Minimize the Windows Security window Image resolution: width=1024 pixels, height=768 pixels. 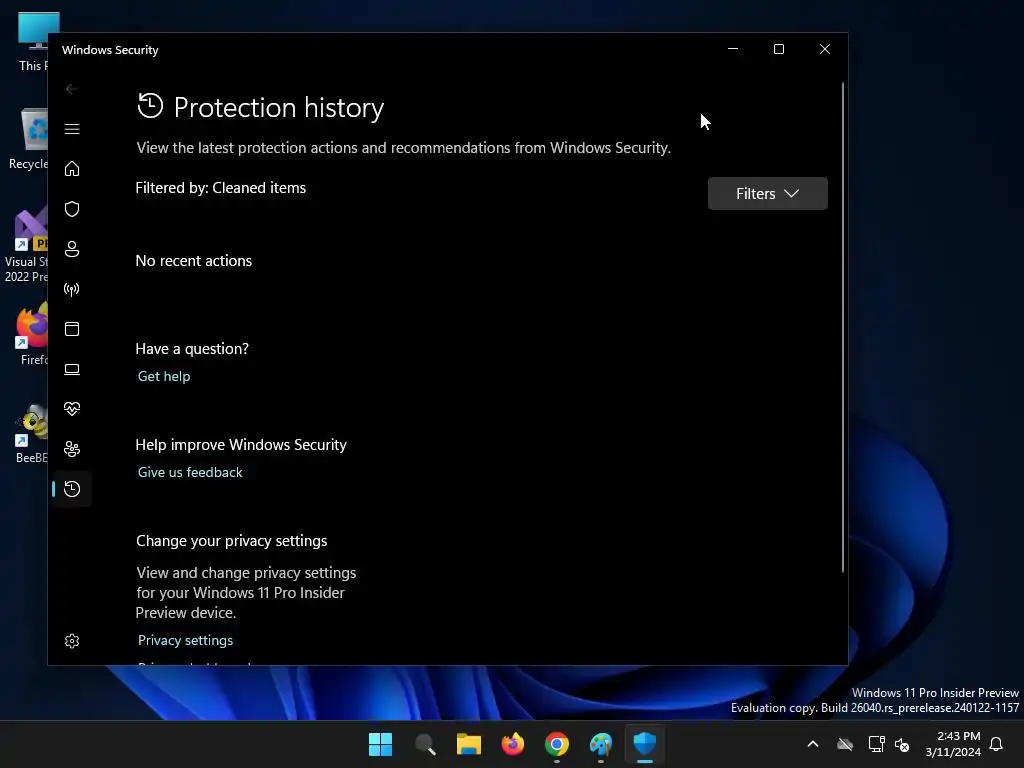click(x=733, y=49)
